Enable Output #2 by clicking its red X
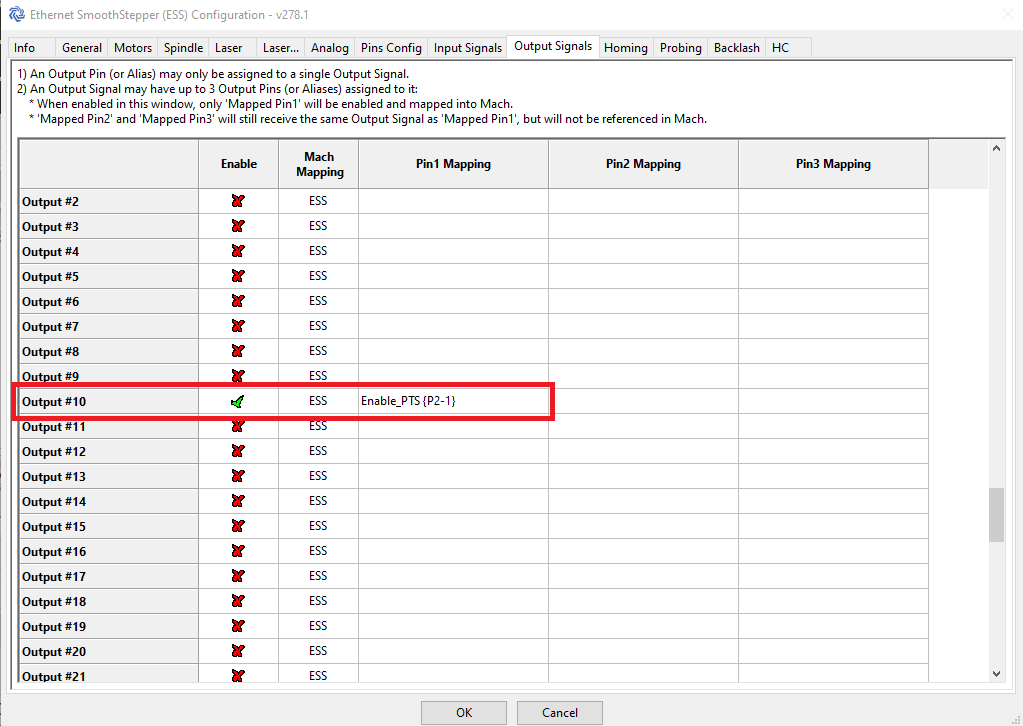Screen dimensions: 1023x726 point(238,200)
